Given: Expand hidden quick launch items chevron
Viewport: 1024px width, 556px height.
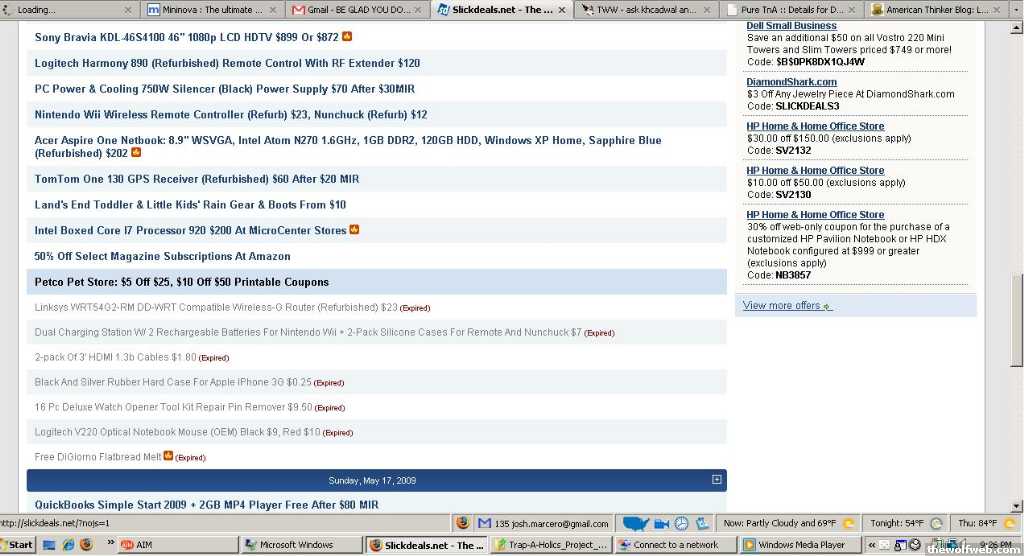Looking at the screenshot, I should [x=110, y=542].
